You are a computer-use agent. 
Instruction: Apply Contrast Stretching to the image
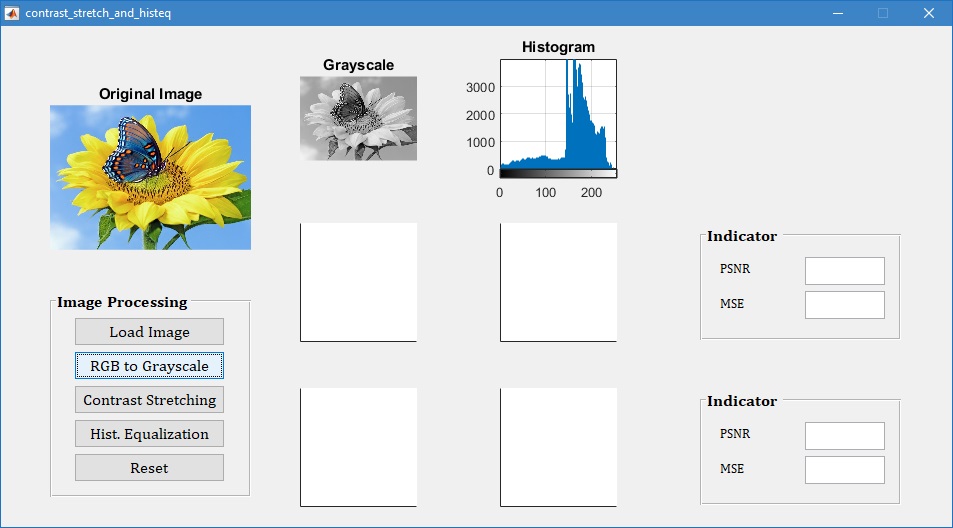[x=149, y=400]
